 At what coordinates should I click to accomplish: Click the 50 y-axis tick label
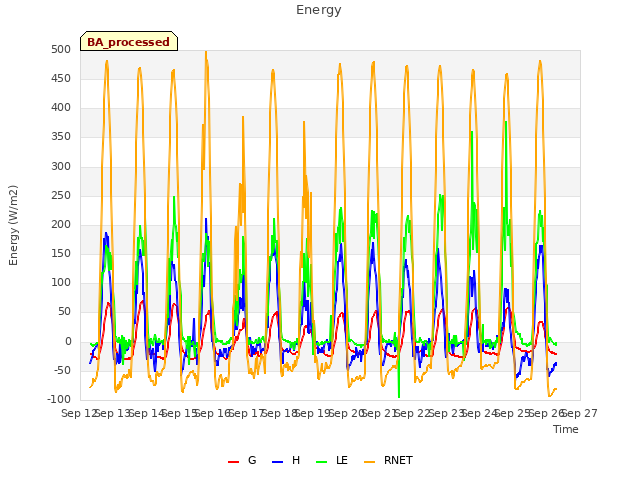coord(64,312)
